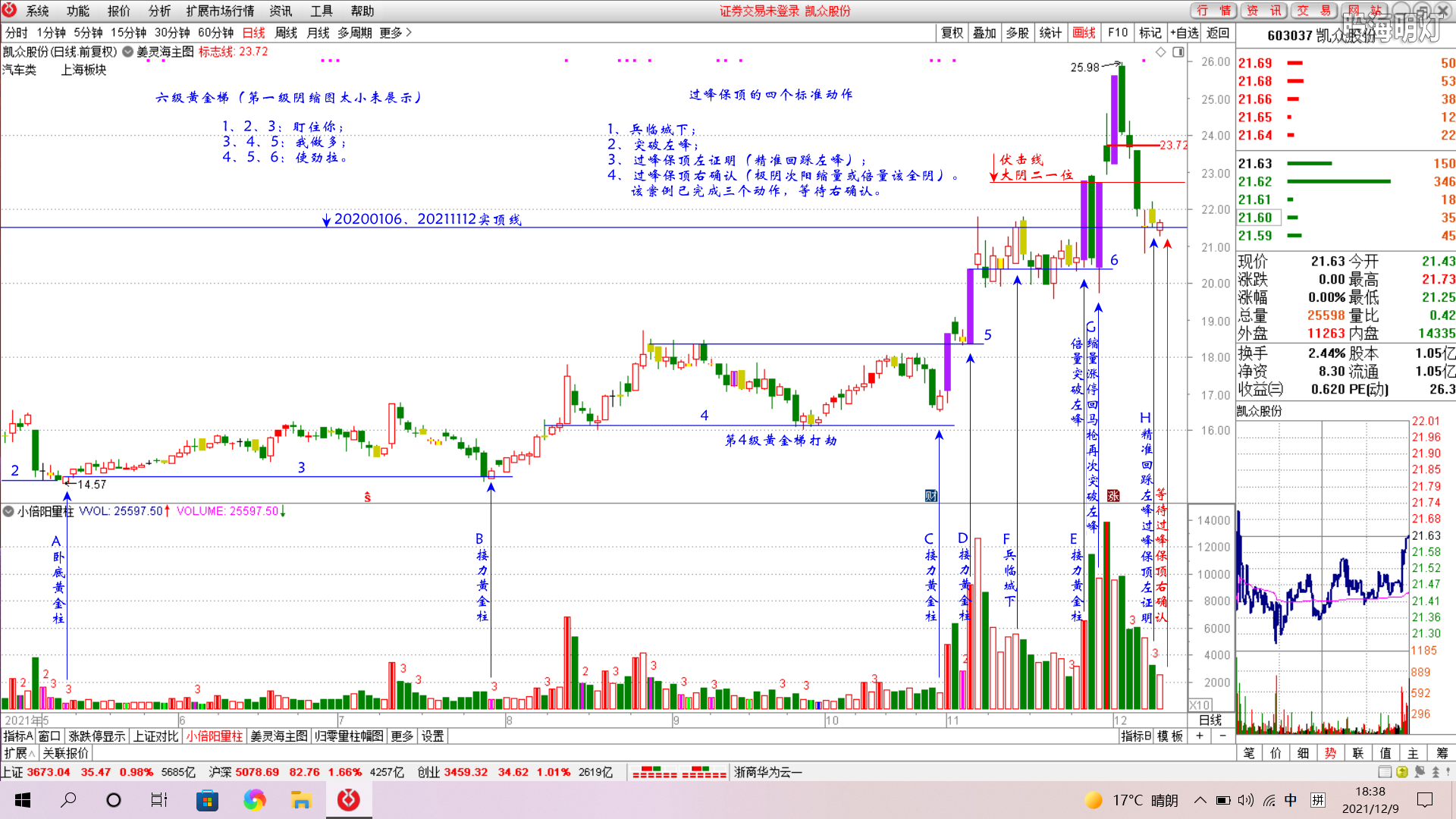
Task: Collapse the 扩展 panel expander
Action: click(x=19, y=753)
